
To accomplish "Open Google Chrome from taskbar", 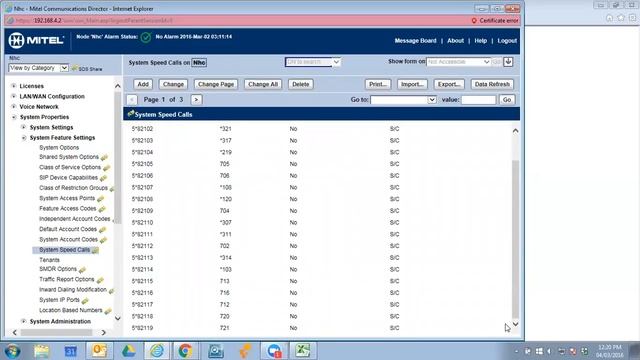I will pos(185,351).
